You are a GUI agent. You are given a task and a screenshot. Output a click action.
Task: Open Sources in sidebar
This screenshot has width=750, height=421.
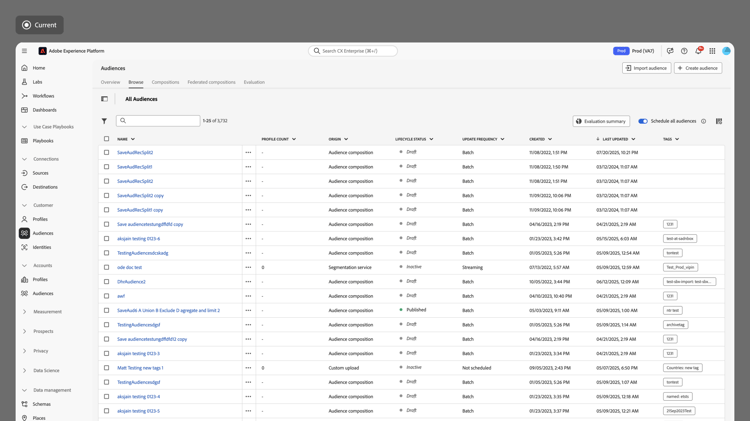tap(40, 173)
